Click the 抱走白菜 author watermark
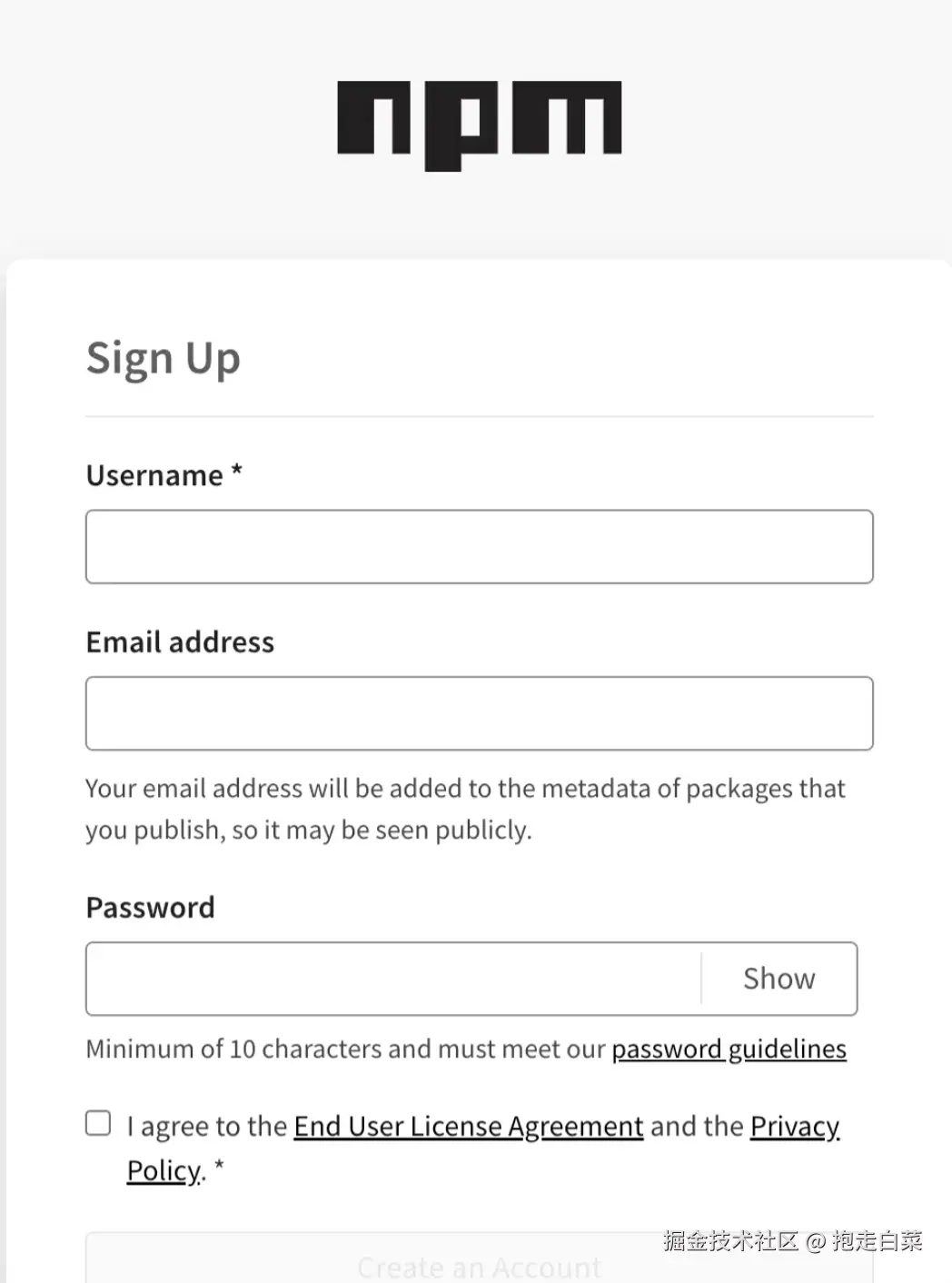This screenshot has height=1283, width=952. [x=878, y=1240]
